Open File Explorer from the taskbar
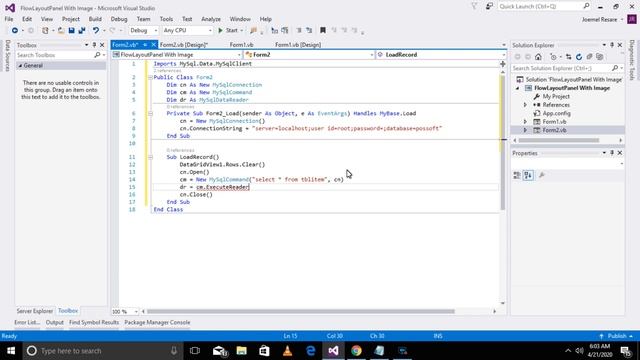This screenshot has height=360, width=640. click(242, 351)
